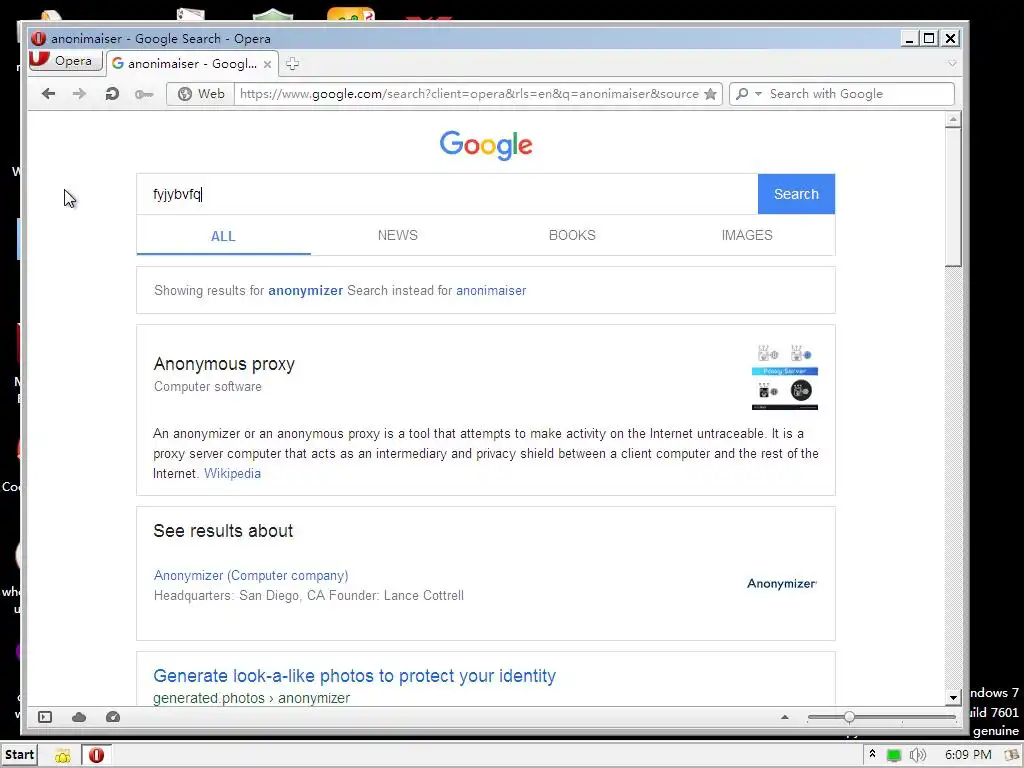Click the See results about heading

click(x=223, y=531)
